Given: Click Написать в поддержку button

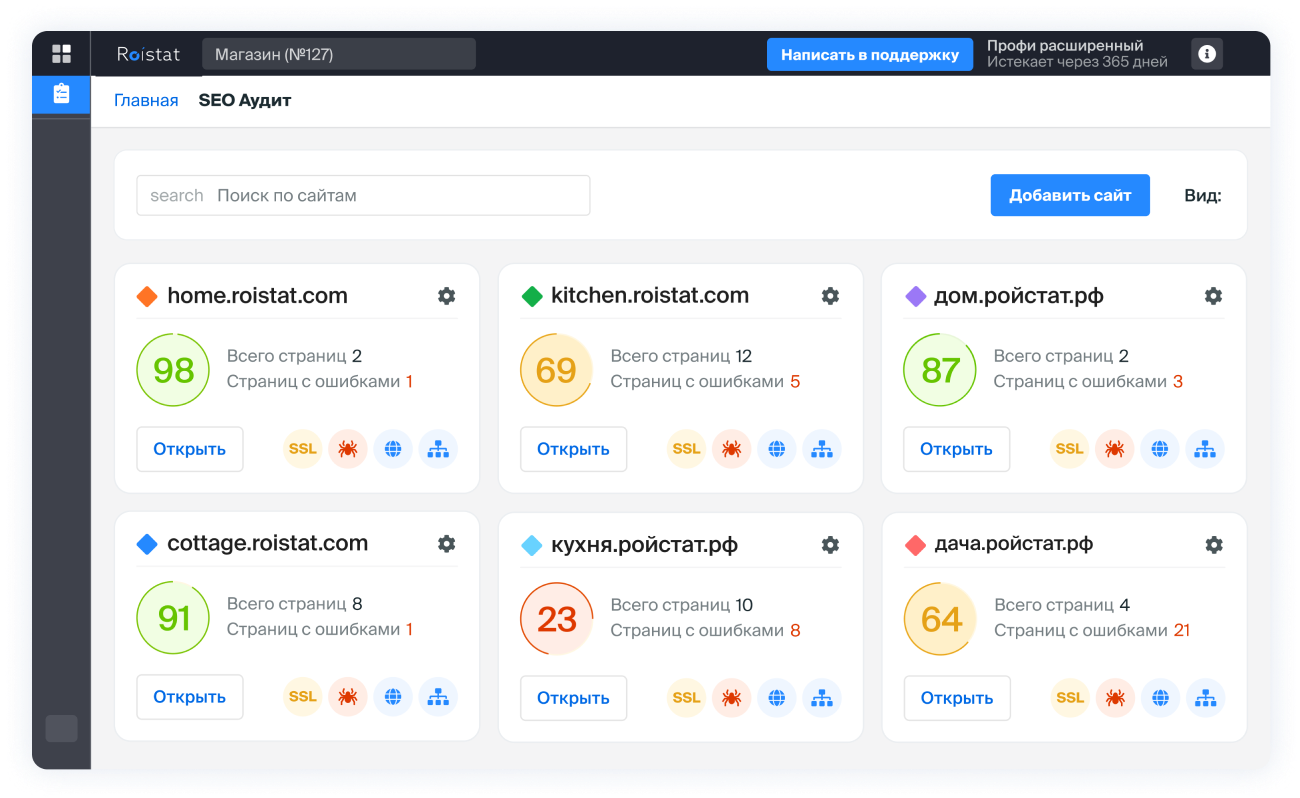Looking at the screenshot, I should tap(870, 55).
